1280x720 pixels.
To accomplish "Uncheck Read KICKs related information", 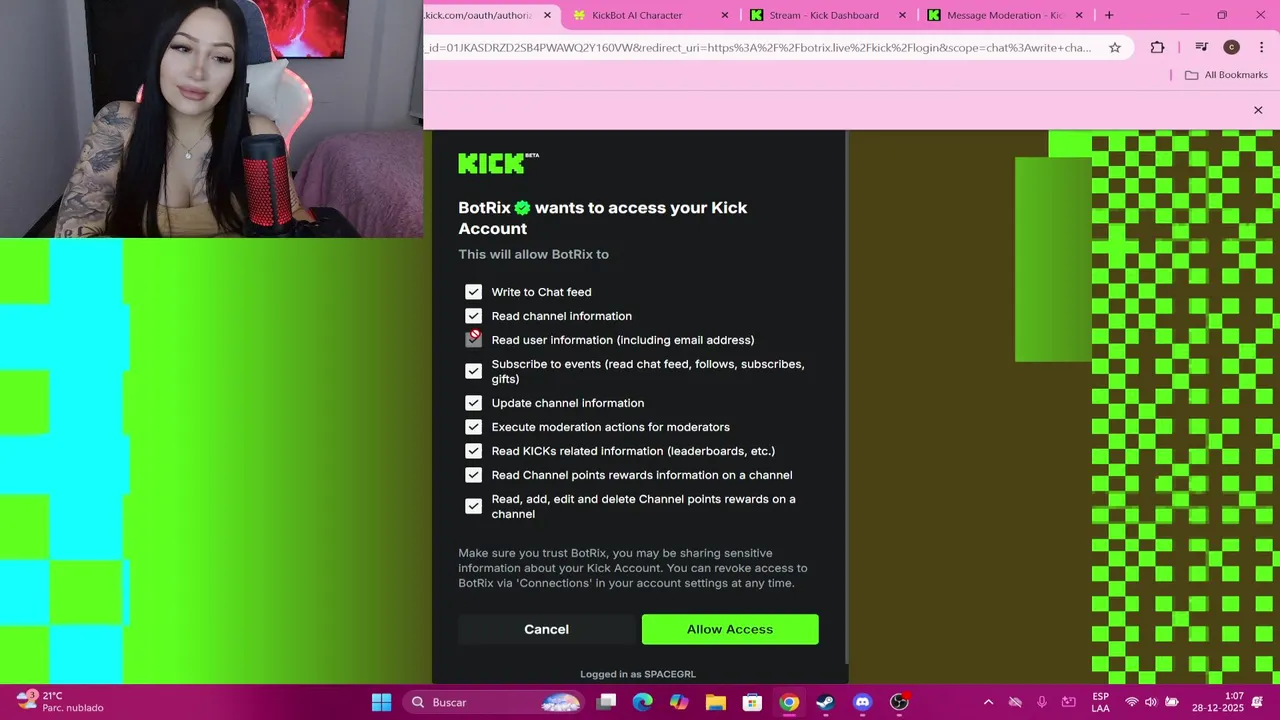I will point(473,451).
